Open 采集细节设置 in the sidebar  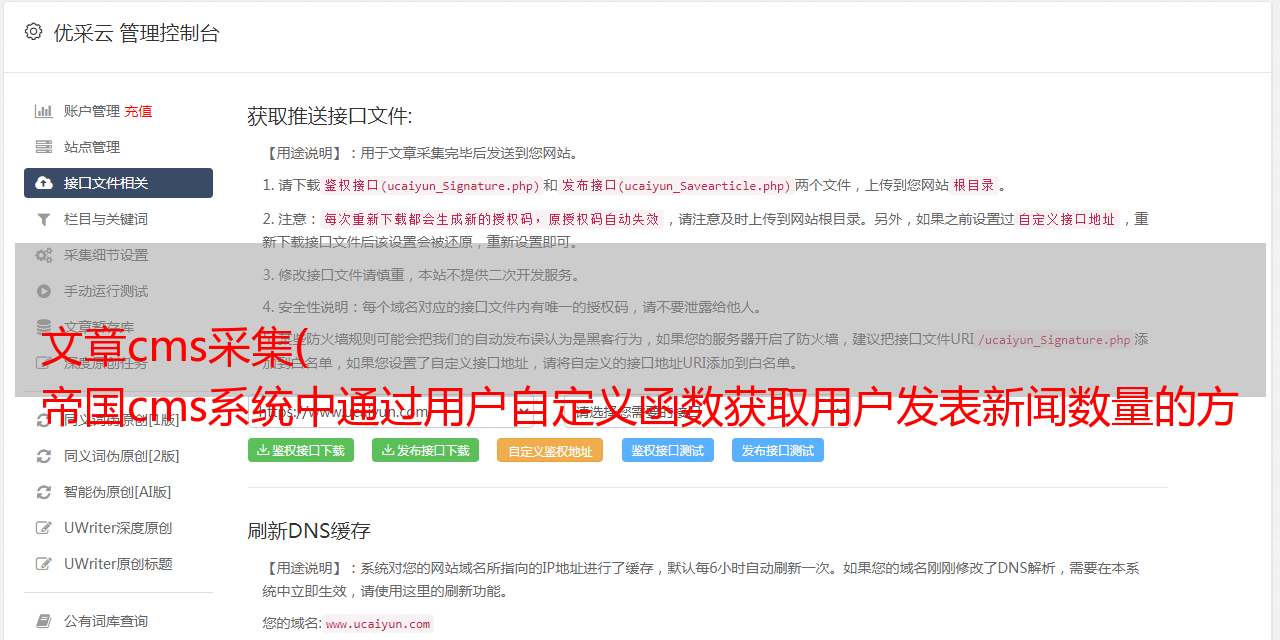click(x=106, y=255)
